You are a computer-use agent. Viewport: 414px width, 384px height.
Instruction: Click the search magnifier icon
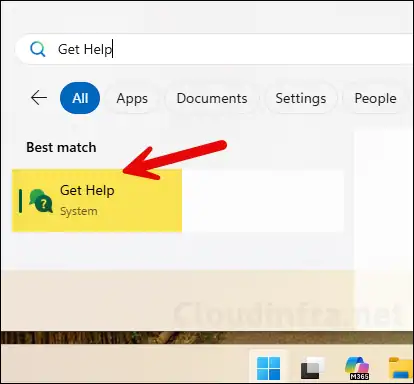tap(37, 49)
